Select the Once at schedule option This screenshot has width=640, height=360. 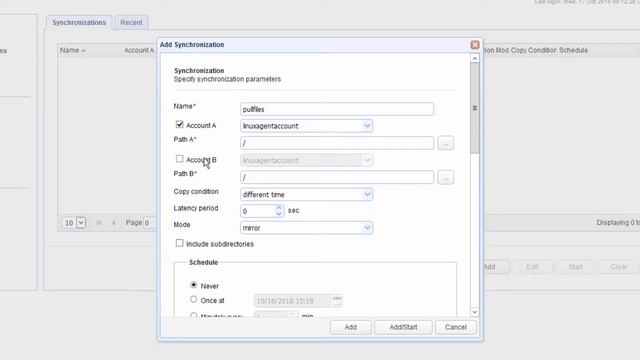(x=193, y=299)
